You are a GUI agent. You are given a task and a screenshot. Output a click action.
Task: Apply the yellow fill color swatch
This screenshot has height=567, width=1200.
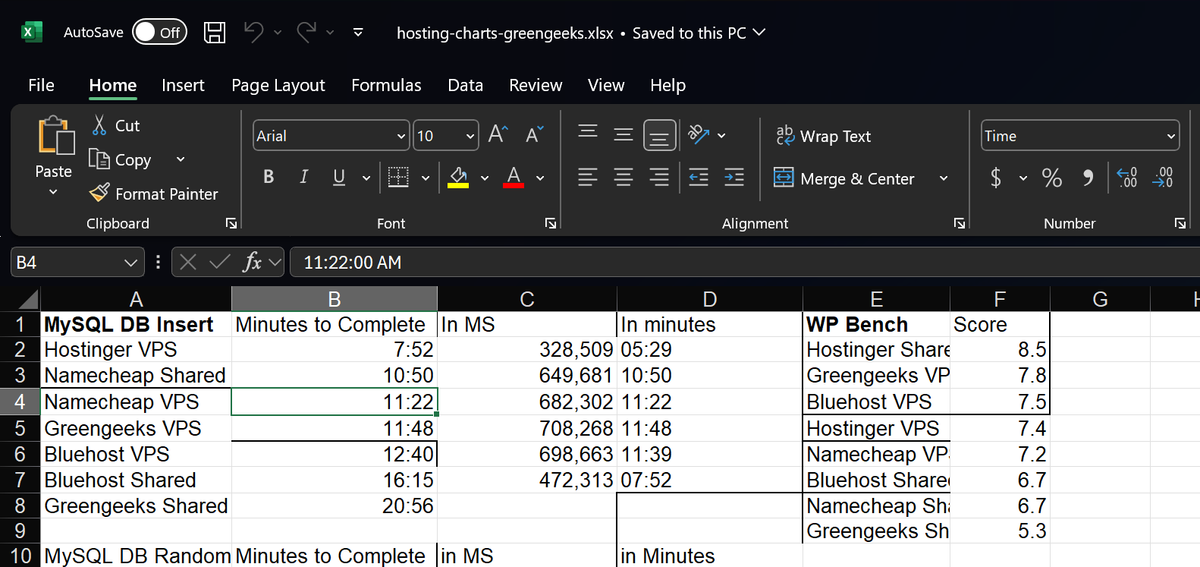pyautogui.click(x=457, y=178)
